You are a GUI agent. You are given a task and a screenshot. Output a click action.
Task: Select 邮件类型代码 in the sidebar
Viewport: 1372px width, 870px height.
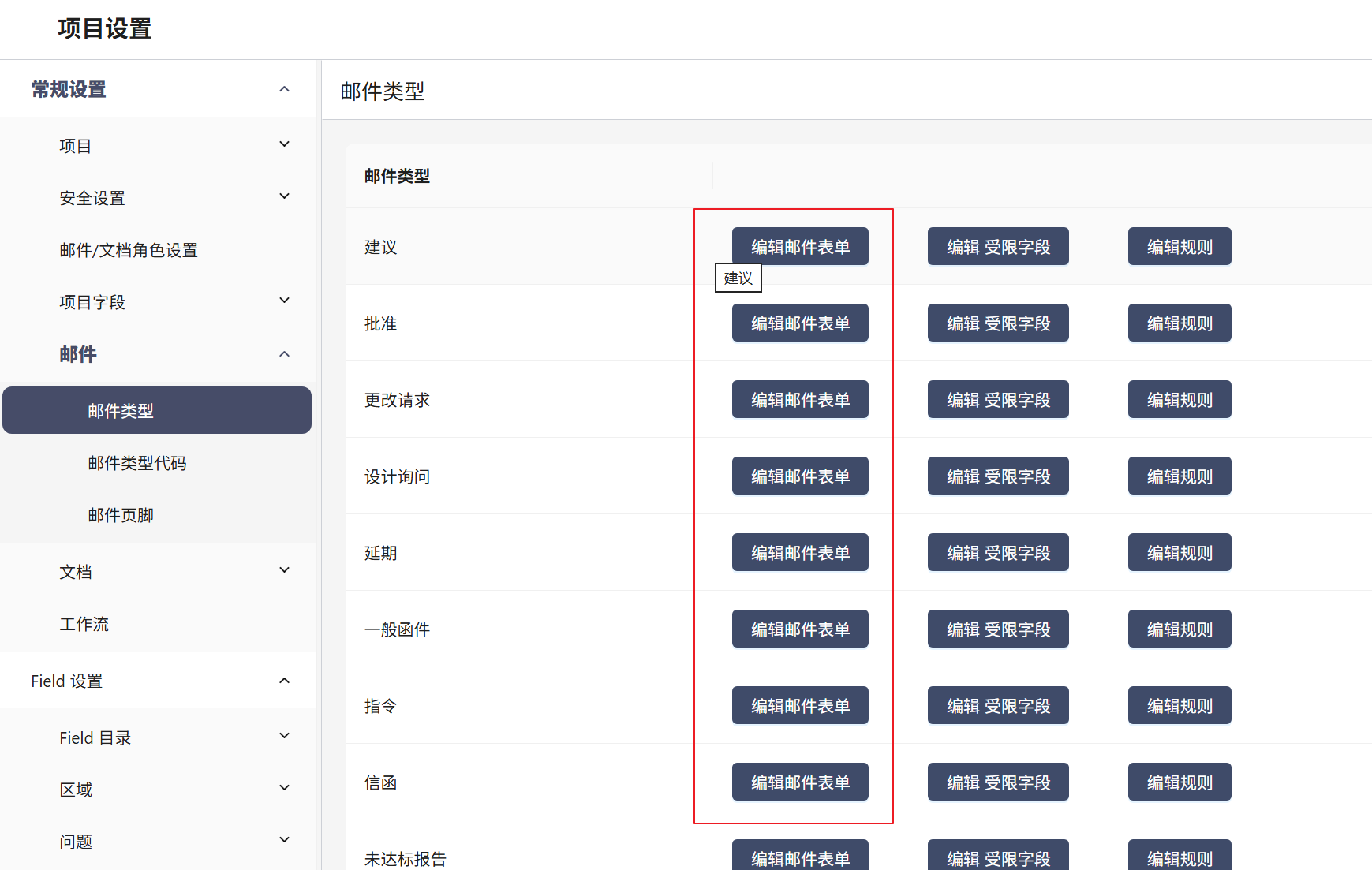coord(137,463)
